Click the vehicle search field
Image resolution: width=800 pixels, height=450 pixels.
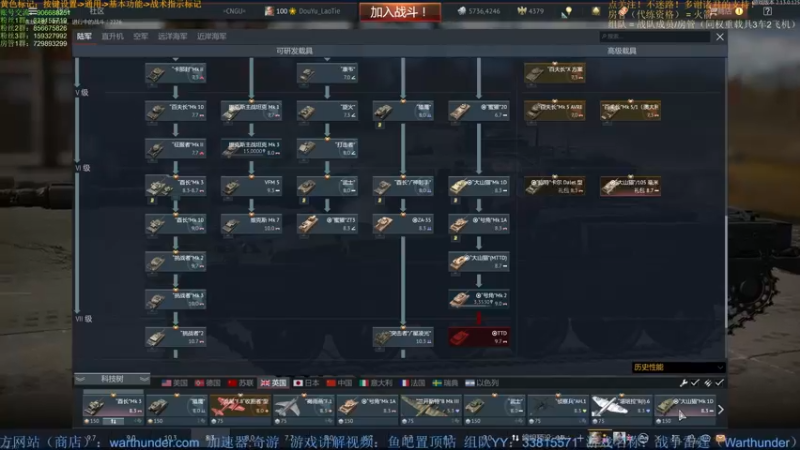pos(655,36)
